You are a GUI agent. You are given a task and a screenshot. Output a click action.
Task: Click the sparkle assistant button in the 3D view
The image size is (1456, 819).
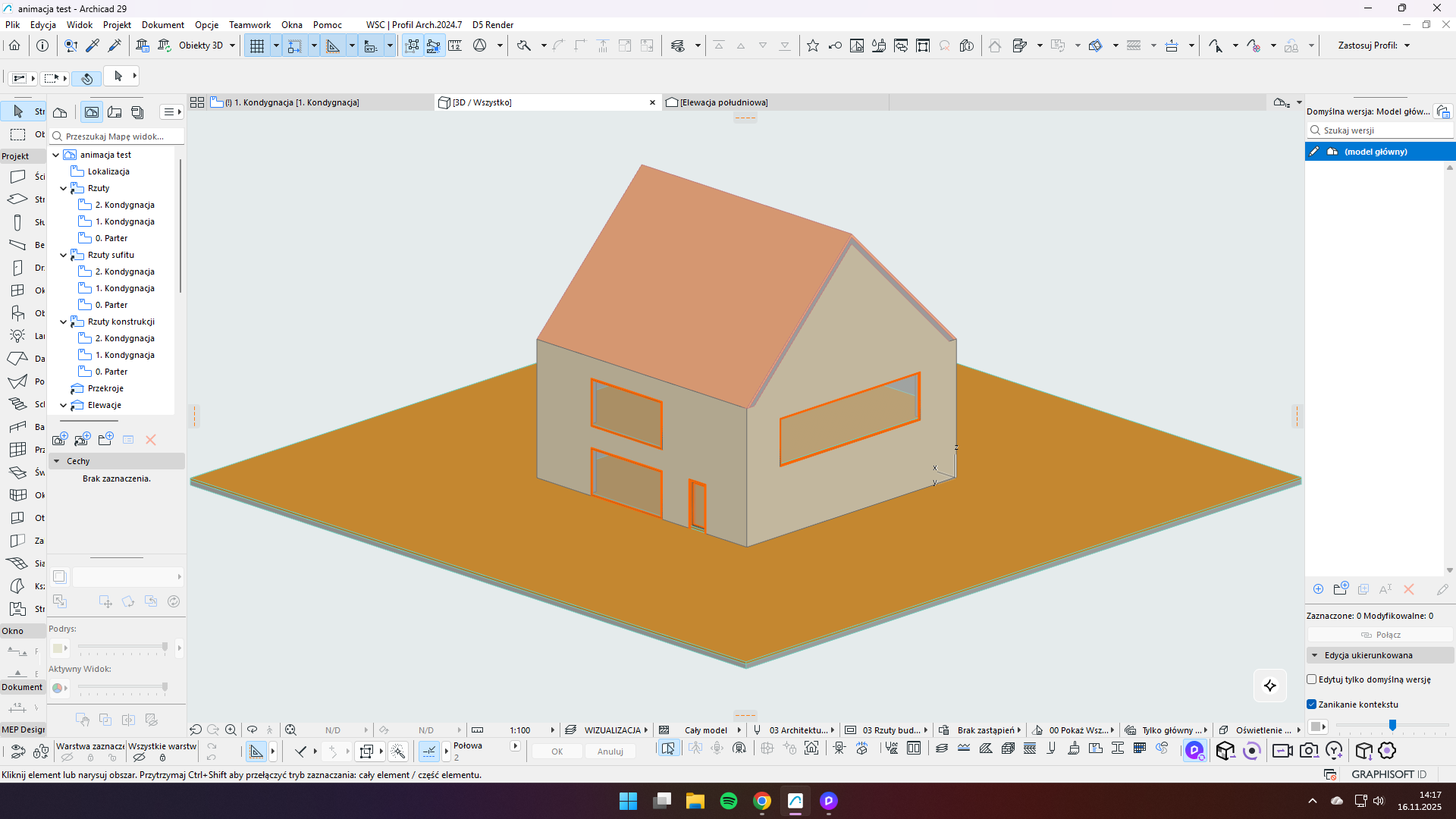pyautogui.click(x=1270, y=686)
